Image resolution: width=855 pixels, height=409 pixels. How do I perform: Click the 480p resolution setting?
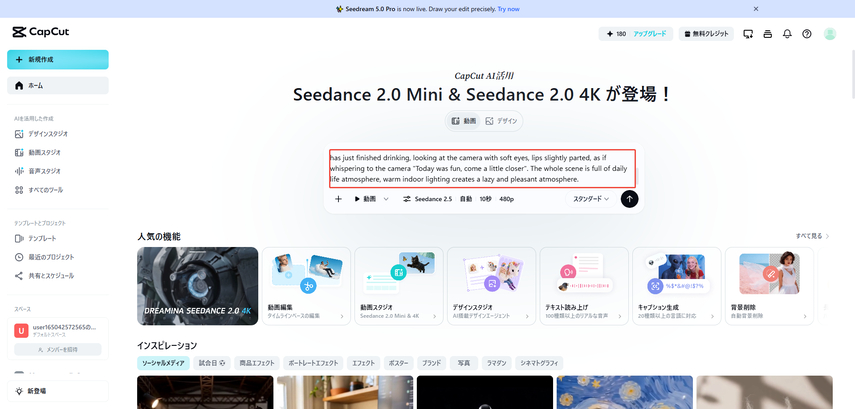[507, 199]
